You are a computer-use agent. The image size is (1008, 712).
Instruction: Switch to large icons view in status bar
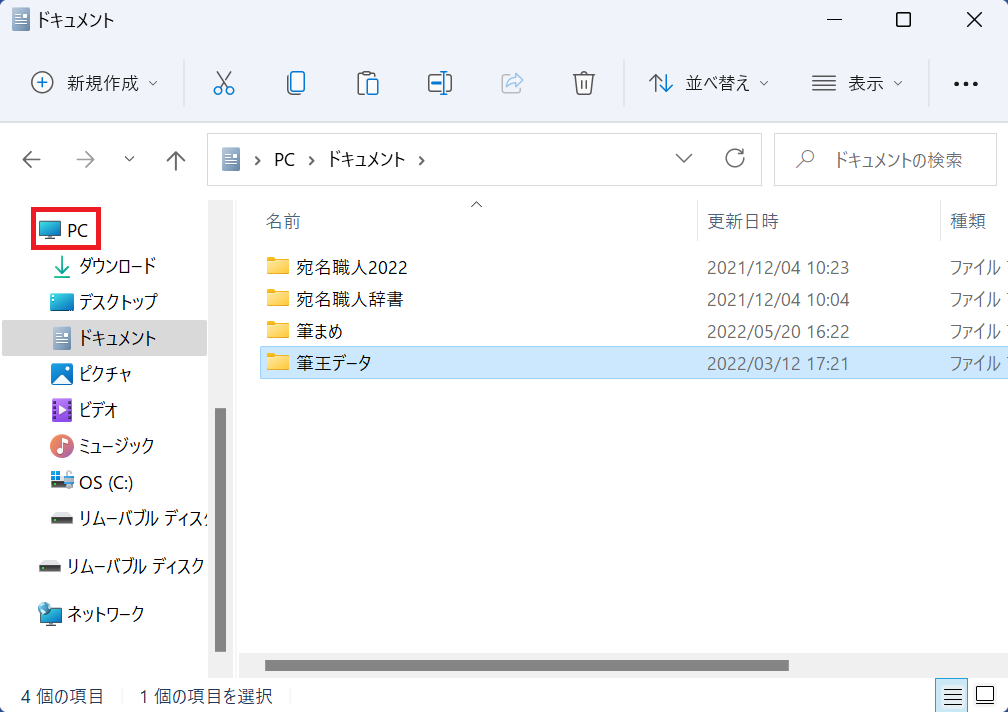(985, 696)
